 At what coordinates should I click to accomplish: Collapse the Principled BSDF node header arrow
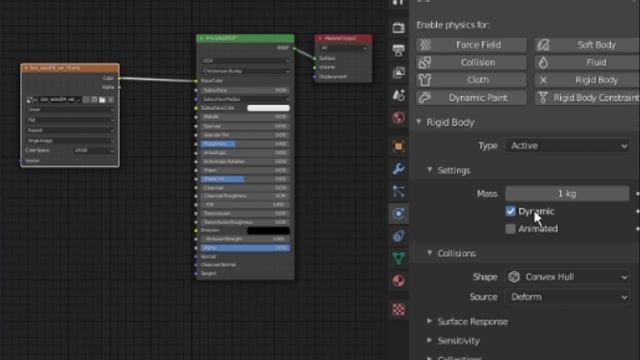pos(201,38)
